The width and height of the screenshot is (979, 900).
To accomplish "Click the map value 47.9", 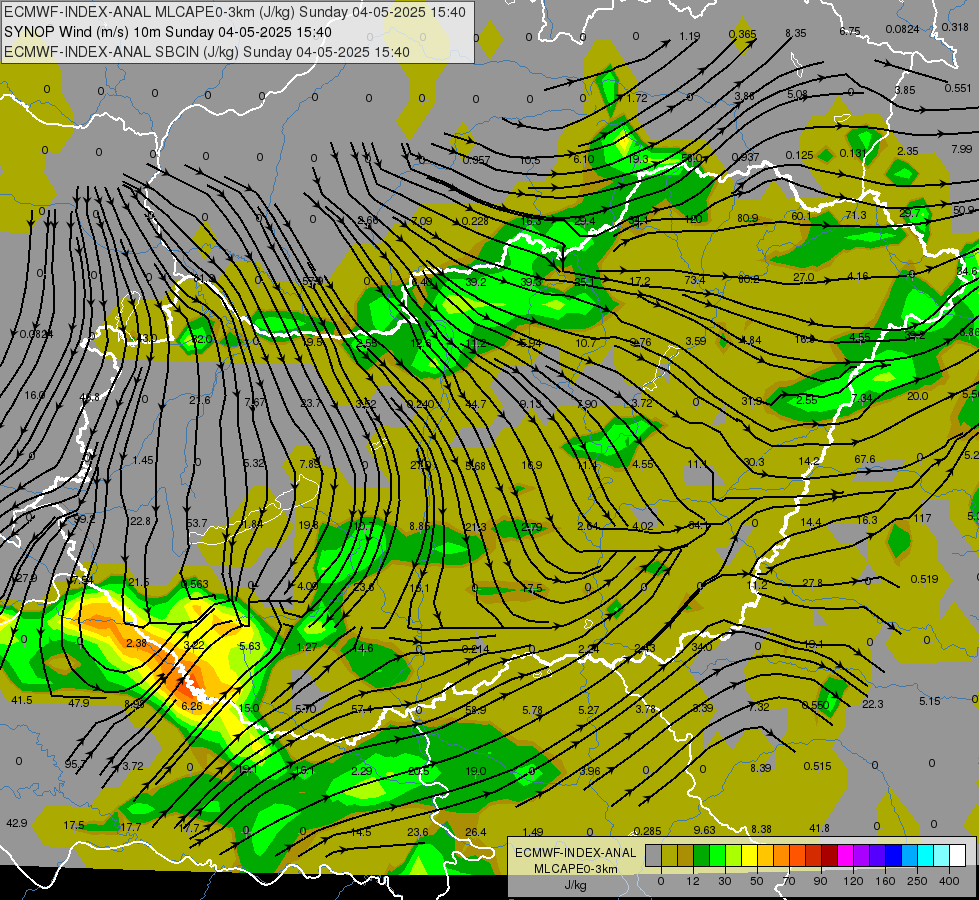I will tap(79, 703).
